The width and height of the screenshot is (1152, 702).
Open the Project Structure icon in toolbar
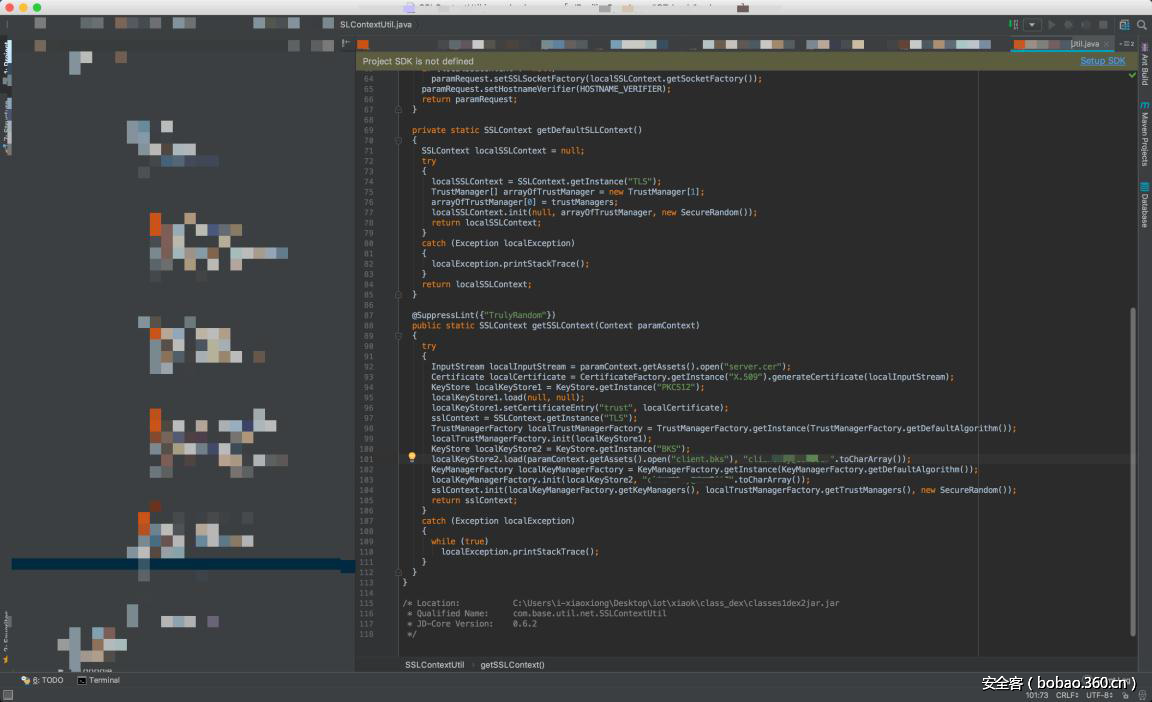(x=1125, y=24)
